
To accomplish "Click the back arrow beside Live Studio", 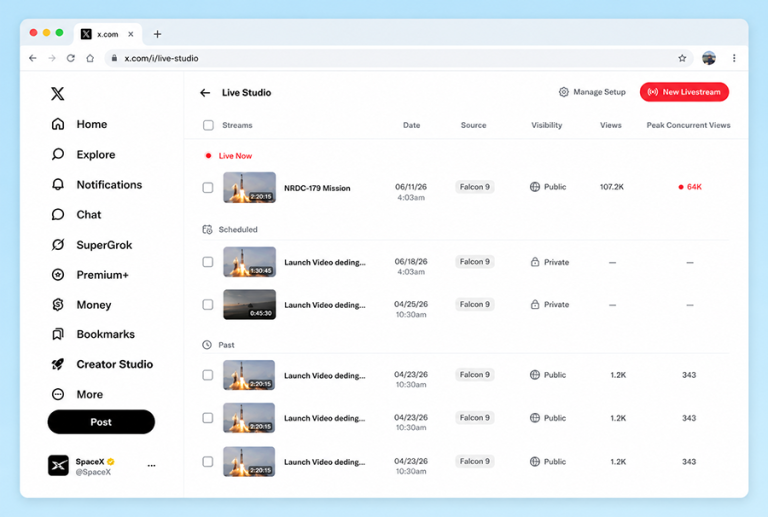I will tap(205, 93).
